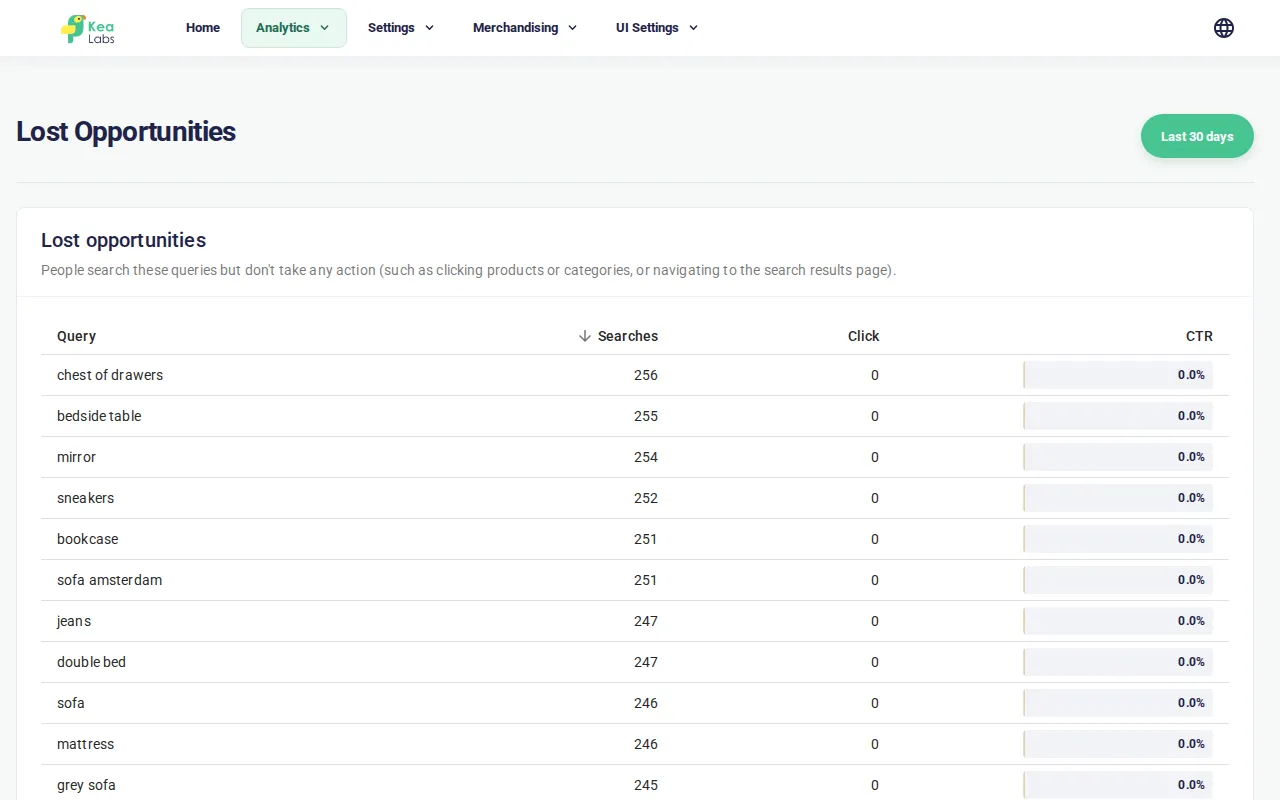Select the 'sofa' query row text
The height and width of the screenshot is (800, 1280).
(71, 703)
